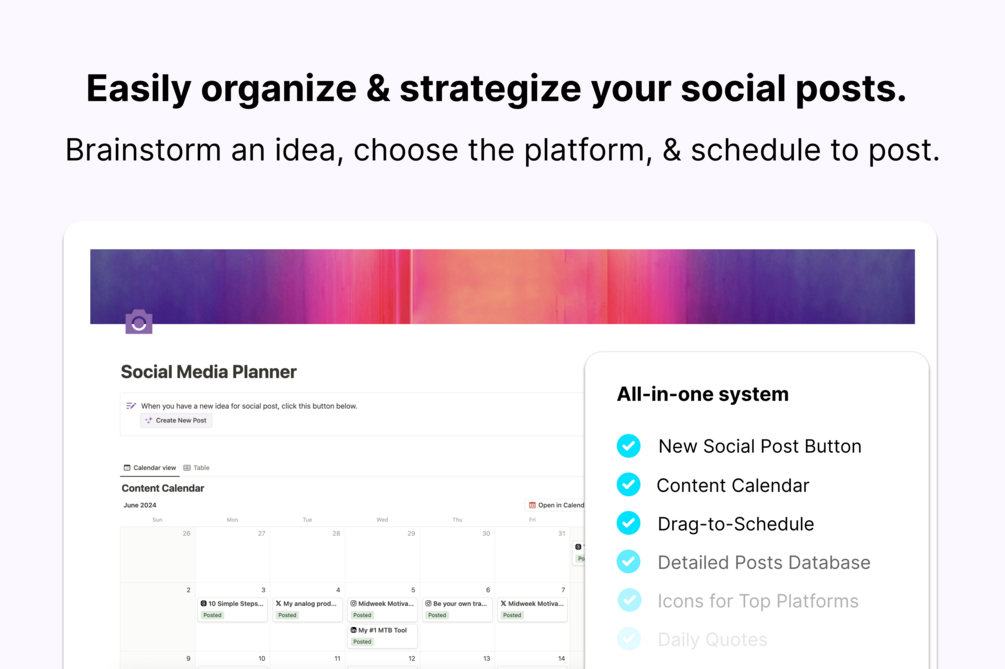
Task: Switch to the Calendar view tab
Action: pos(150,468)
